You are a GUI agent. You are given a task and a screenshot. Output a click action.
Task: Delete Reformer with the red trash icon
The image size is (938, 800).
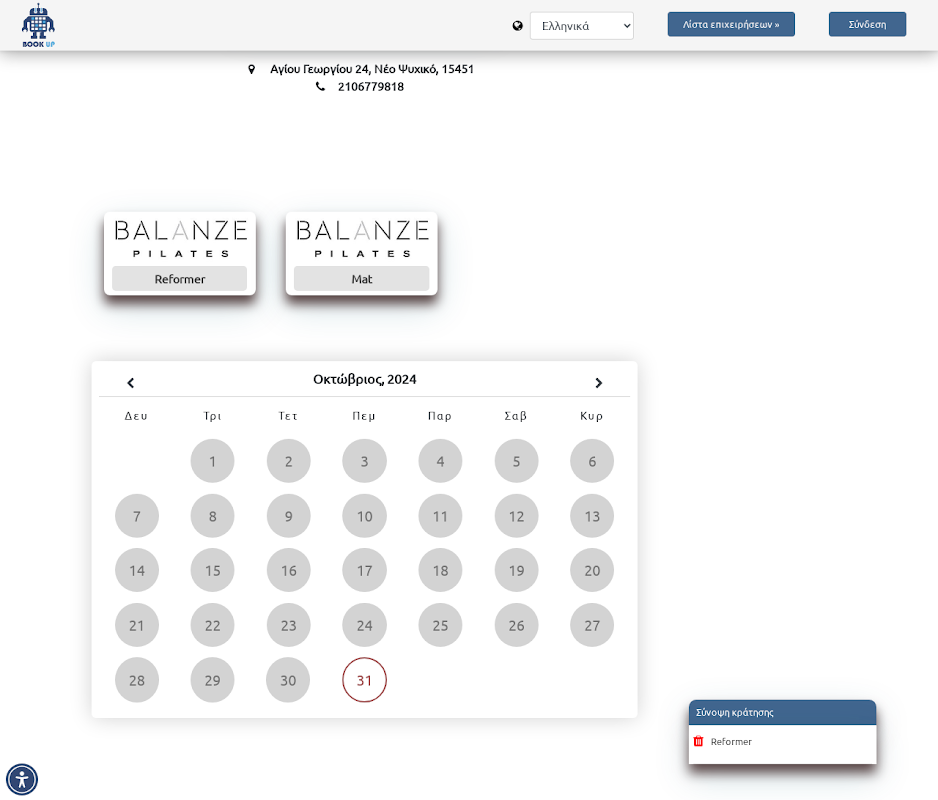click(698, 741)
